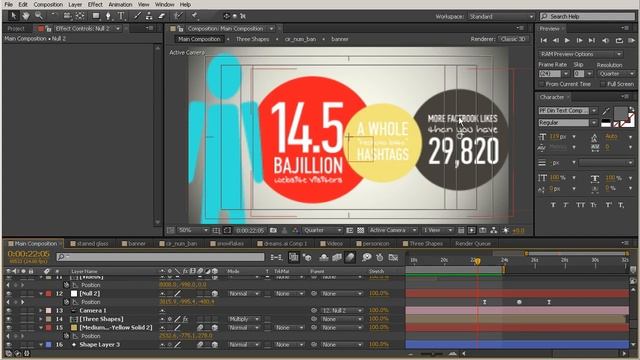Hide the Camera 1 layer
Image resolution: width=640 pixels, height=360 pixels.
pos(9,311)
